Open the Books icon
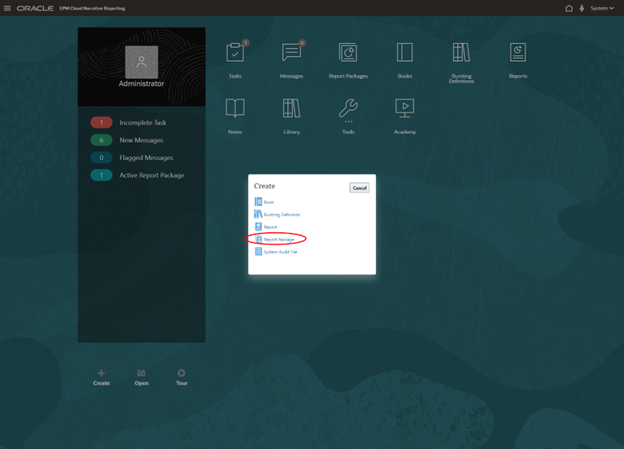The image size is (624, 449). coord(404,53)
